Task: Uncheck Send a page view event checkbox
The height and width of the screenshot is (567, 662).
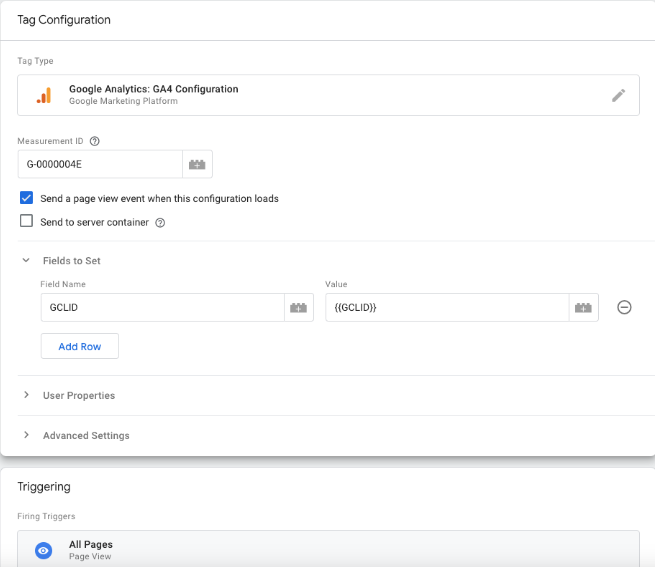Action: click(27, 198)
